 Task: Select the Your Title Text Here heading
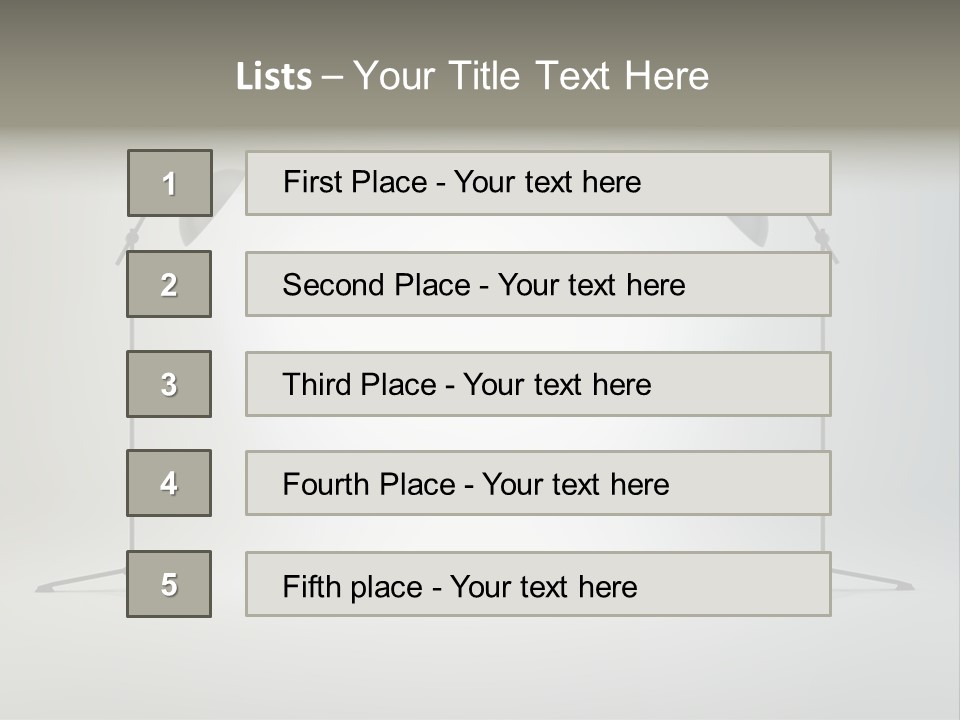(531, 76)
